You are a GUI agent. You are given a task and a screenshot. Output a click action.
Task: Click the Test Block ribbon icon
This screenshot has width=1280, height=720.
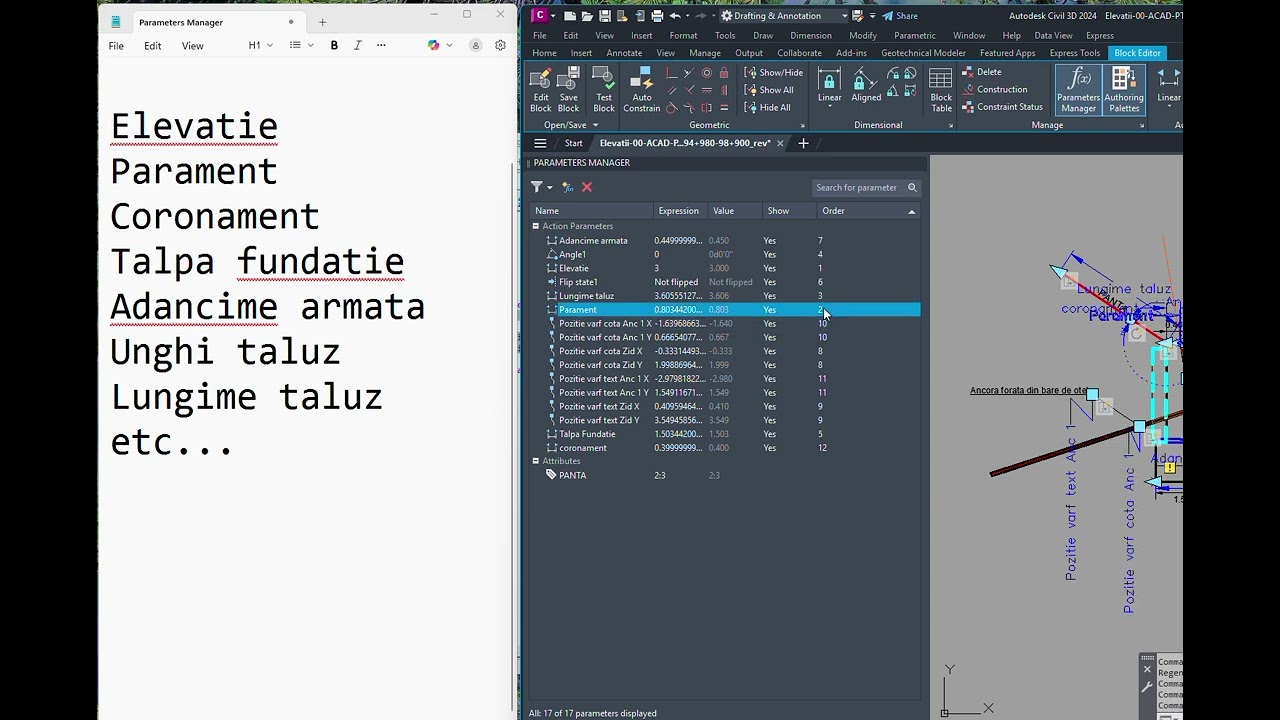[604, 90]
